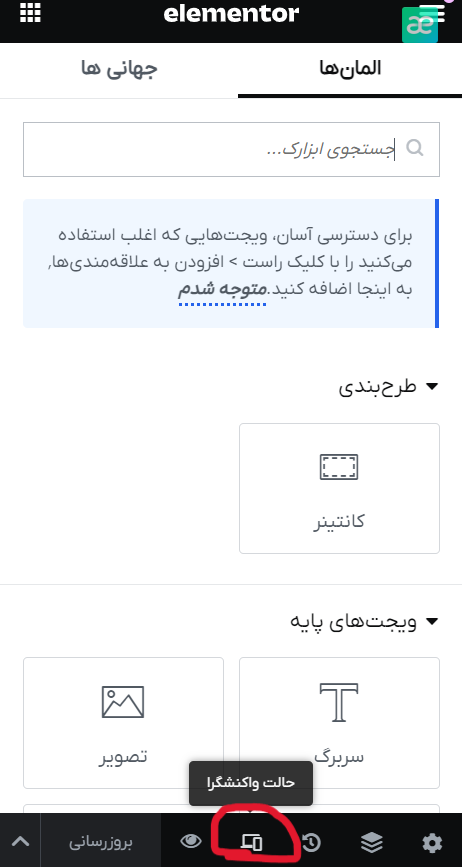462x867 pixels.
Task: Click the search magnifier icon
Action: pos(415,148)
